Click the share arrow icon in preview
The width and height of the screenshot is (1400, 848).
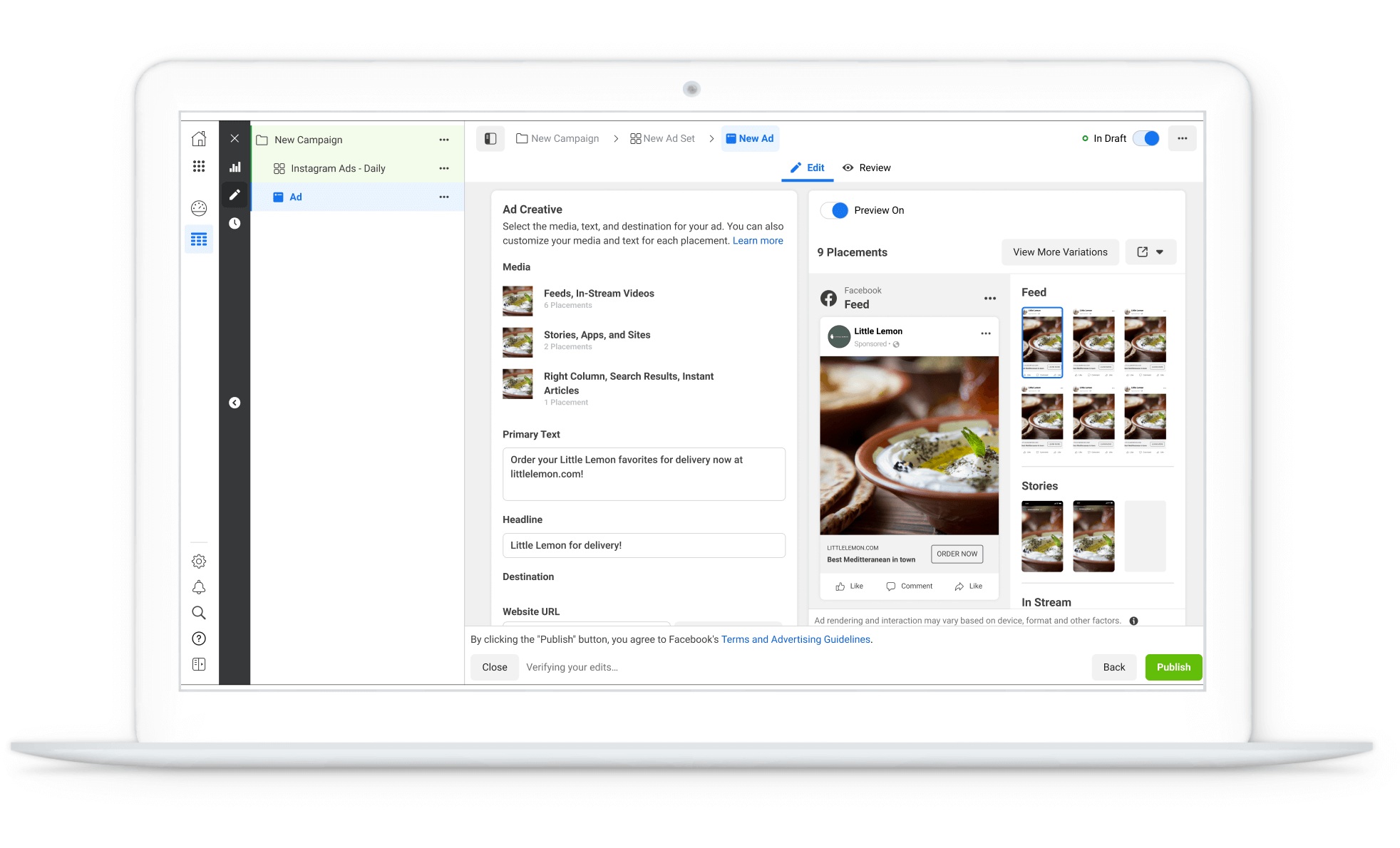(x=959, y=586)
